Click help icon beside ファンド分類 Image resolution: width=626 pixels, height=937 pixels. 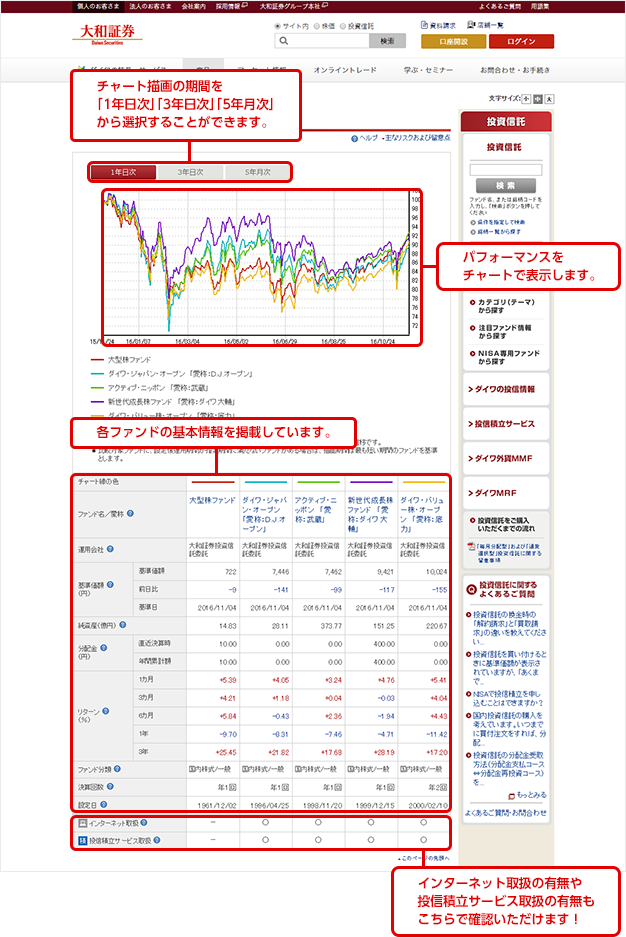117,769
